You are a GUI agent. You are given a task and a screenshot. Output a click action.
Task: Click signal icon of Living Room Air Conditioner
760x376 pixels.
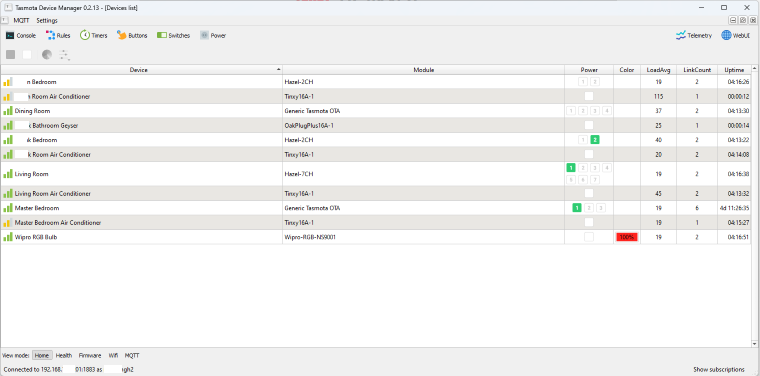[x=8, y=193]
